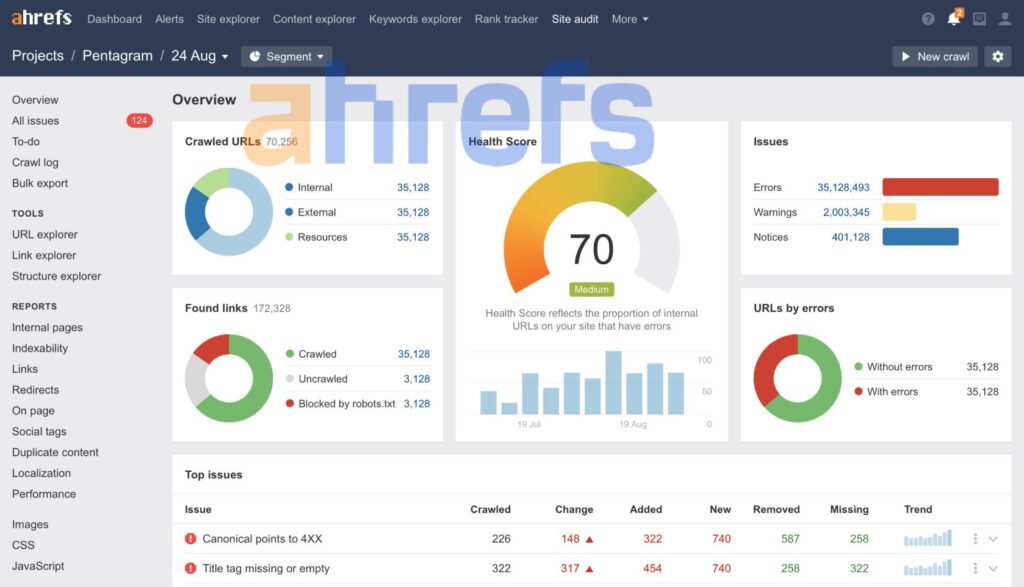
Task: Click the trend sparkline for Title tag missing
Action: [x=926, y=566]
